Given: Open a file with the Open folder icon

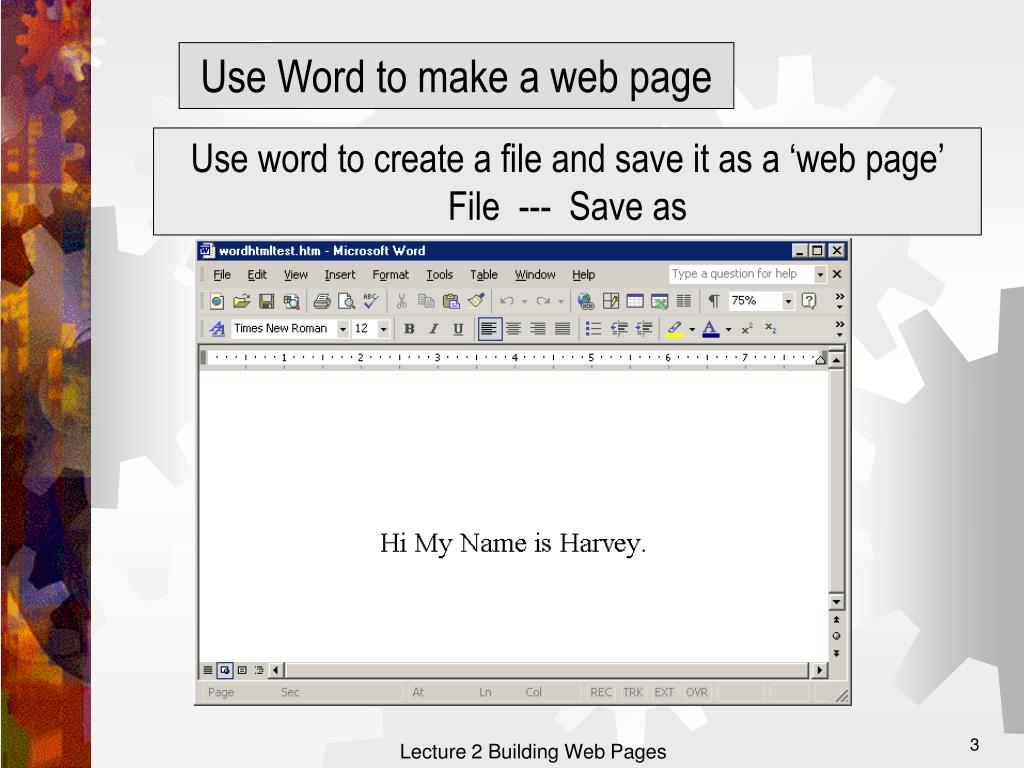Looking at the screenshot, I should click(242, 301).
